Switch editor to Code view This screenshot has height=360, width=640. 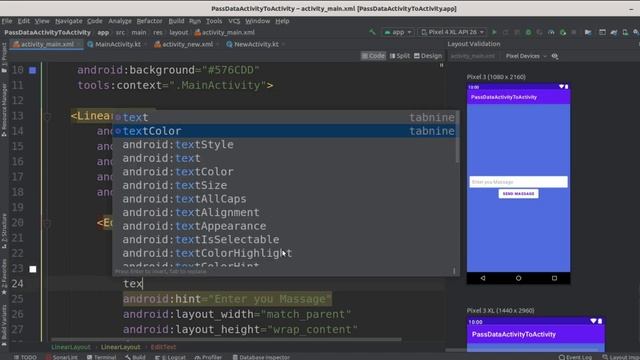pos(373,56)
